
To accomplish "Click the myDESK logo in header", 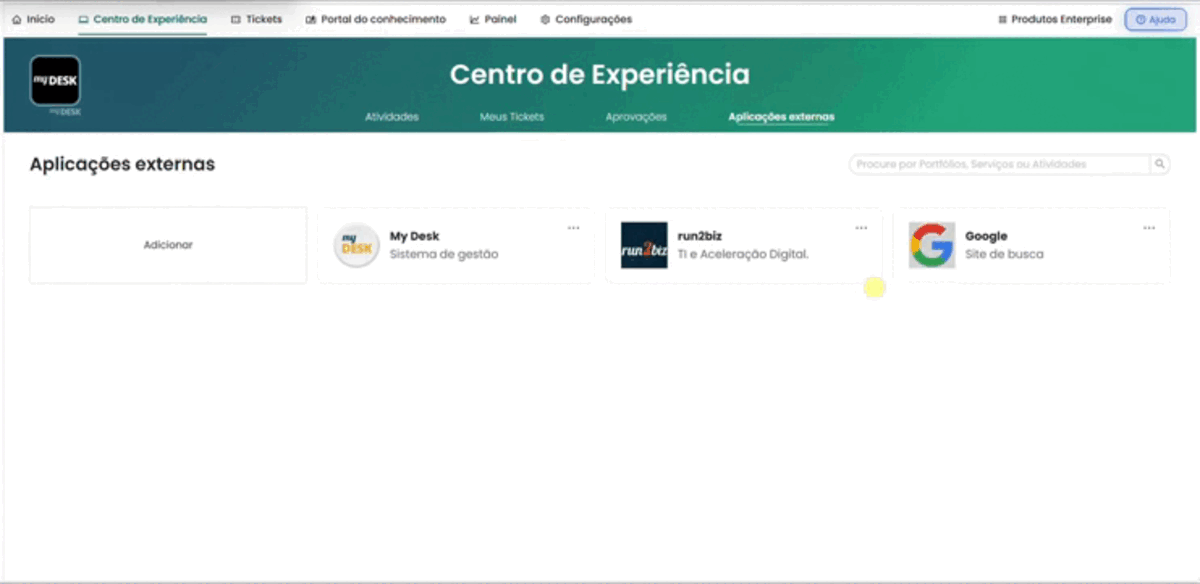I will click(x=55, y=81).
